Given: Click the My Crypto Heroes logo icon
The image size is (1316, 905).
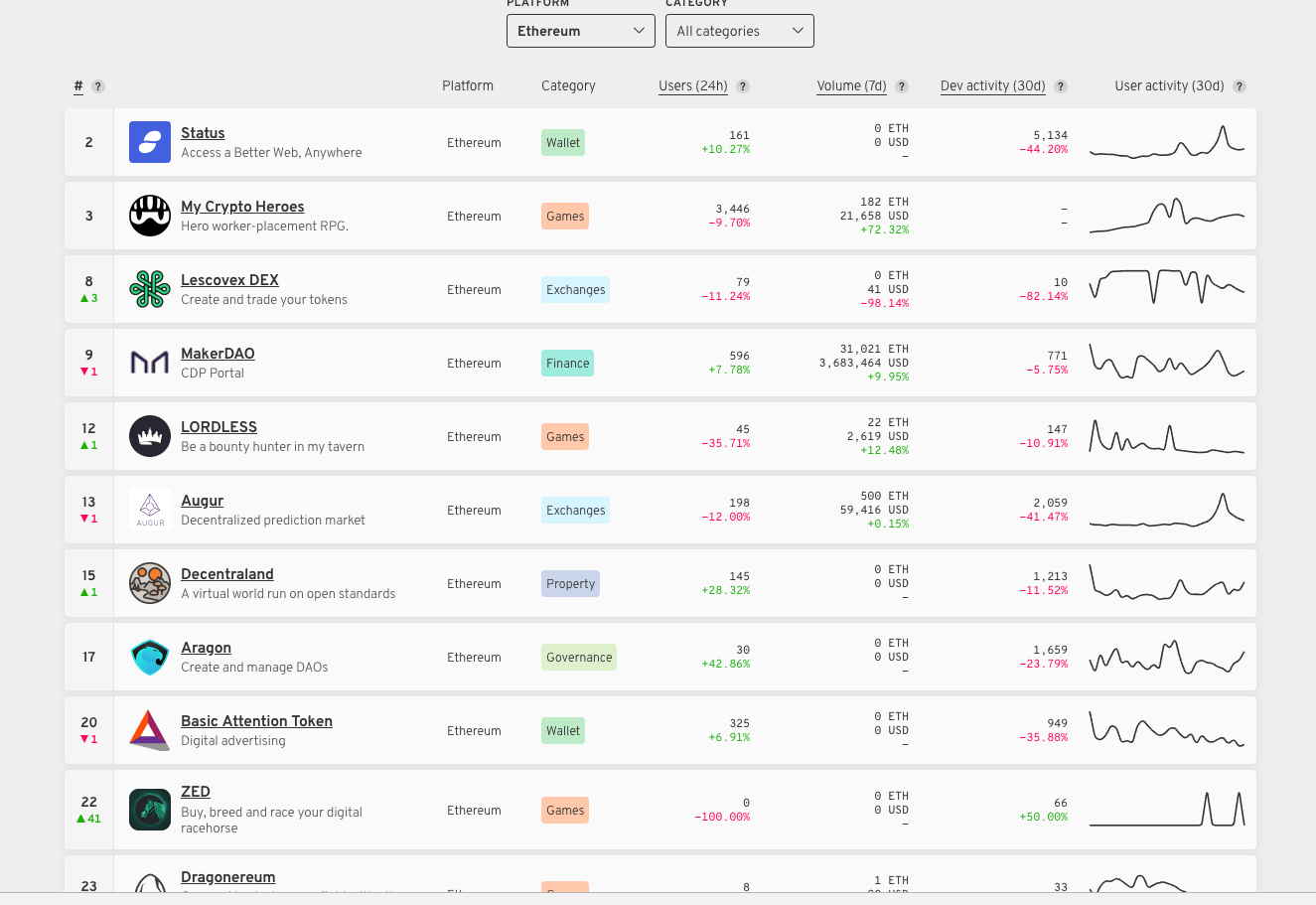Looking at the screenshot, I should pos(150,216).
